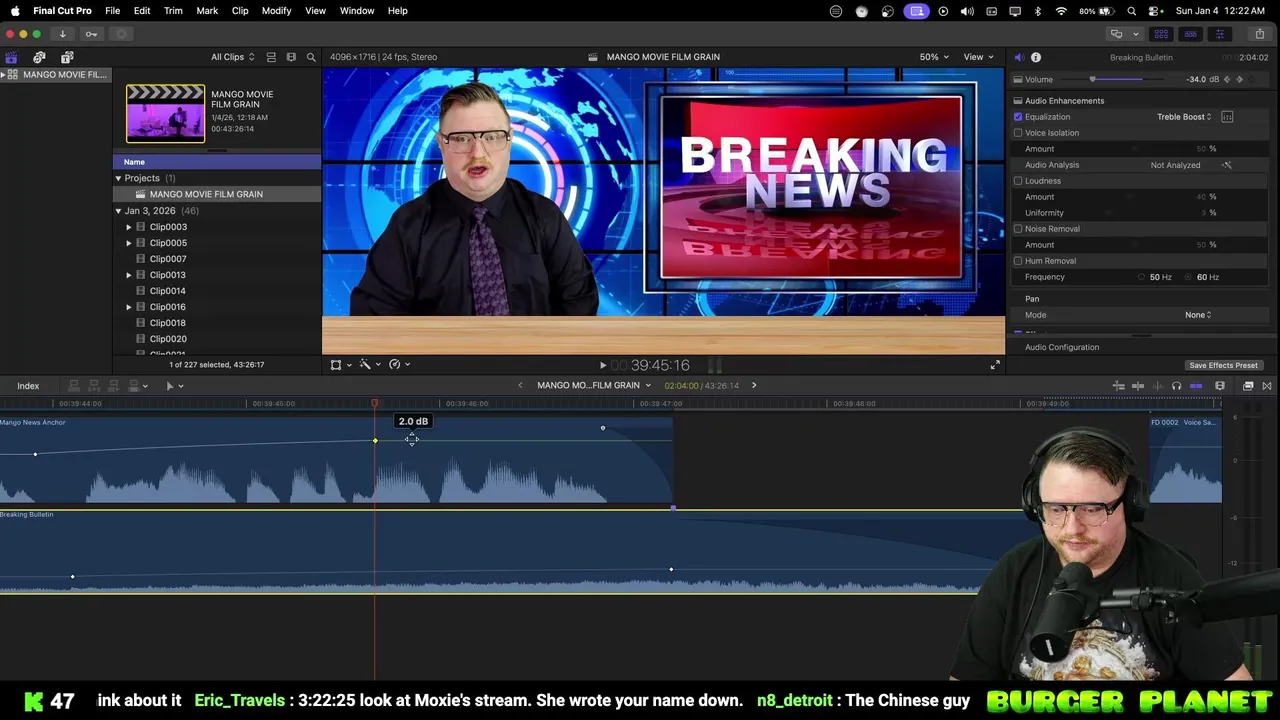This screenshot has height=720, width=1280.
Task: Click the timeline Index button
Action: click(x=28, y=386)
